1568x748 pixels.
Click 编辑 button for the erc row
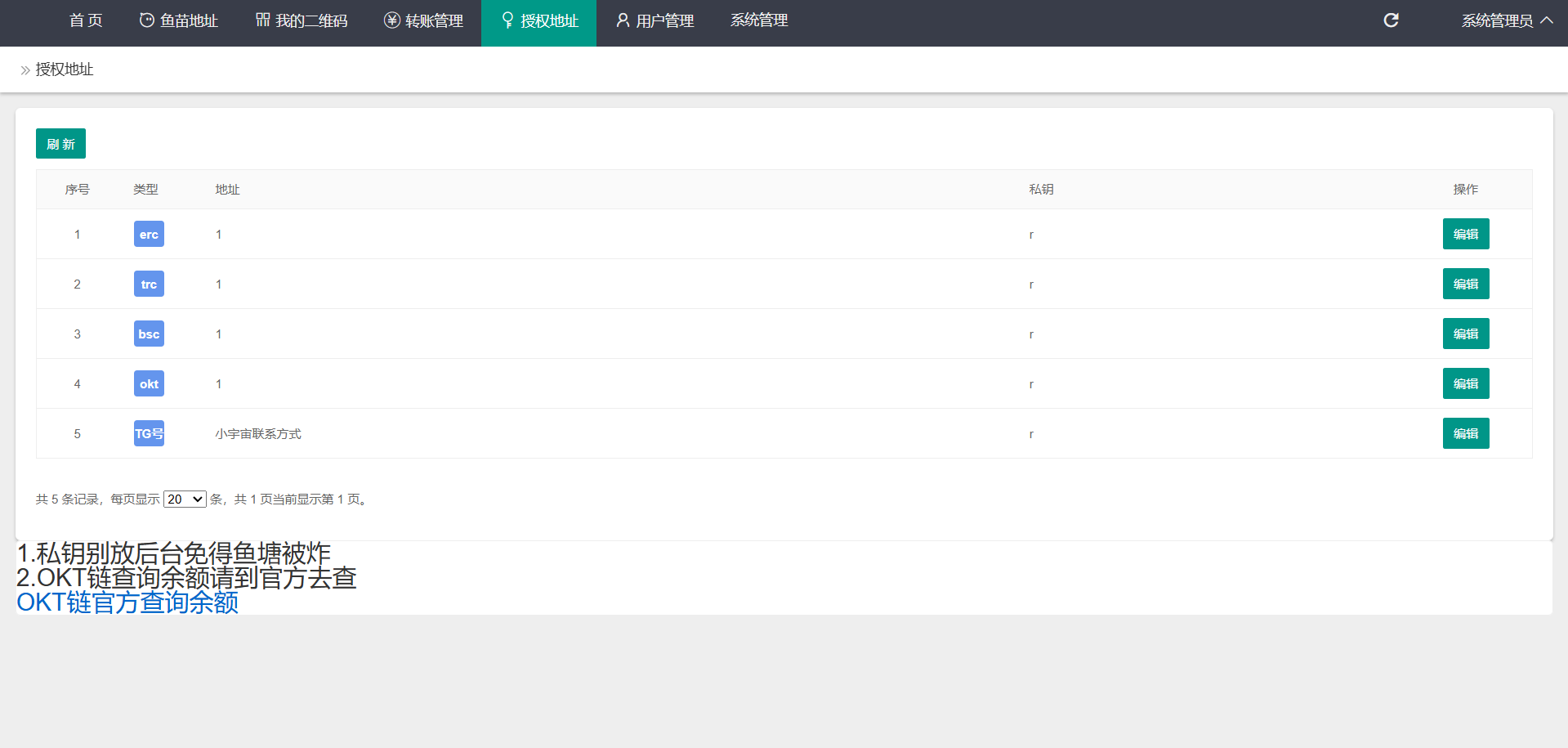coord(1465,235)
